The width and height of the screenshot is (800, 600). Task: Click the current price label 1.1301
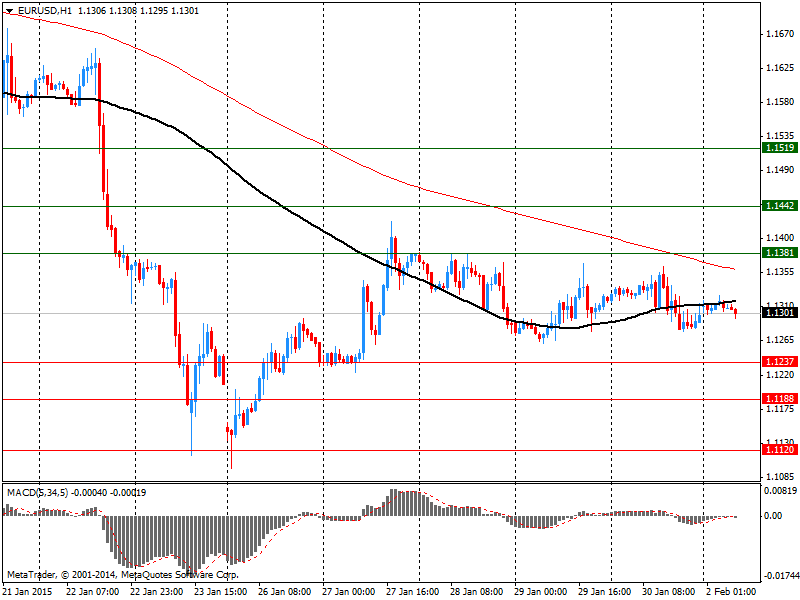point(779,312)
